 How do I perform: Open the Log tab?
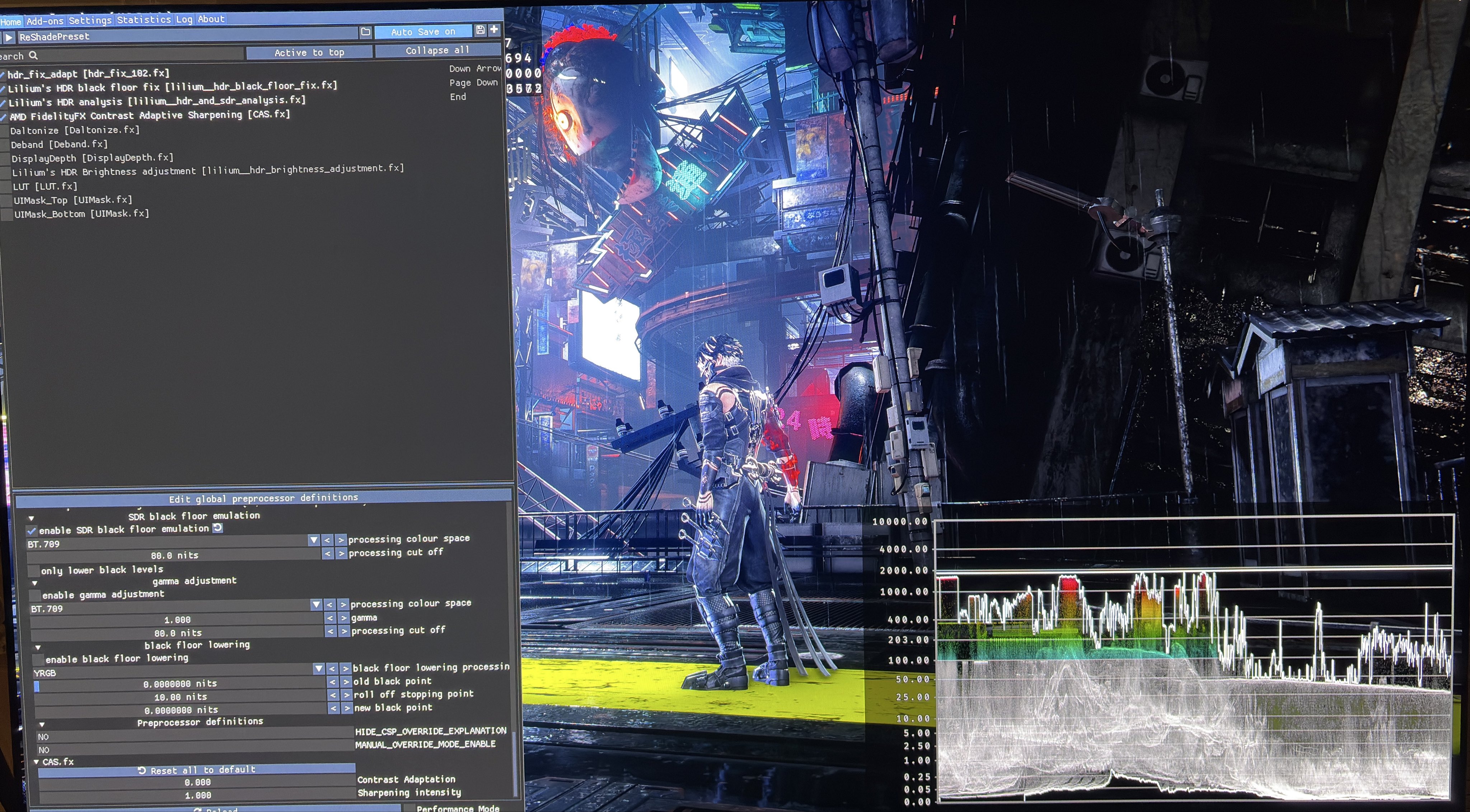click(x=184, y=19)
